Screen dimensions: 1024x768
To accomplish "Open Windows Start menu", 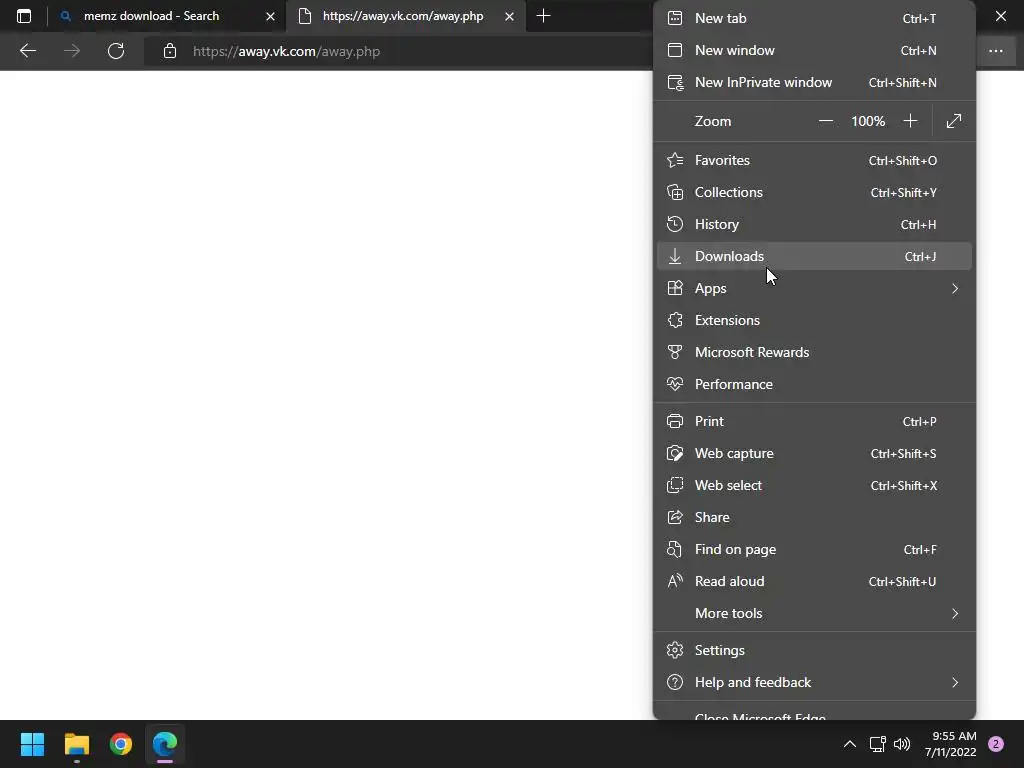I will click(x=32, y=744).
